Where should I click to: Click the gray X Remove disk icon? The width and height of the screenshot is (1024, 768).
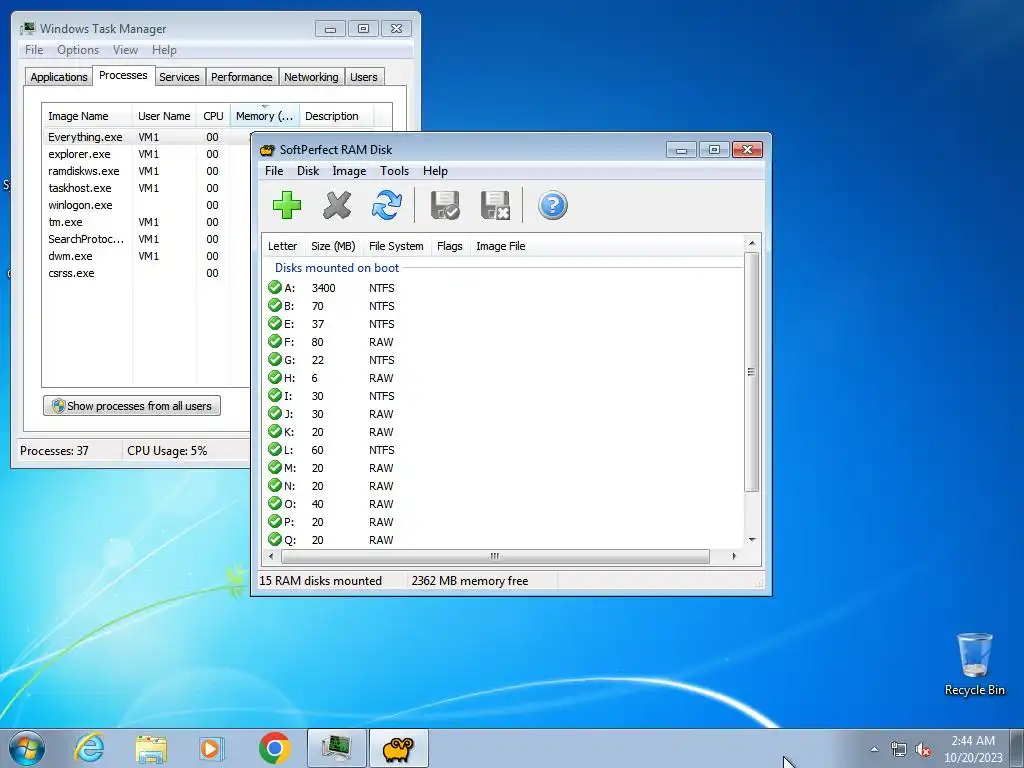pos(337,205)
